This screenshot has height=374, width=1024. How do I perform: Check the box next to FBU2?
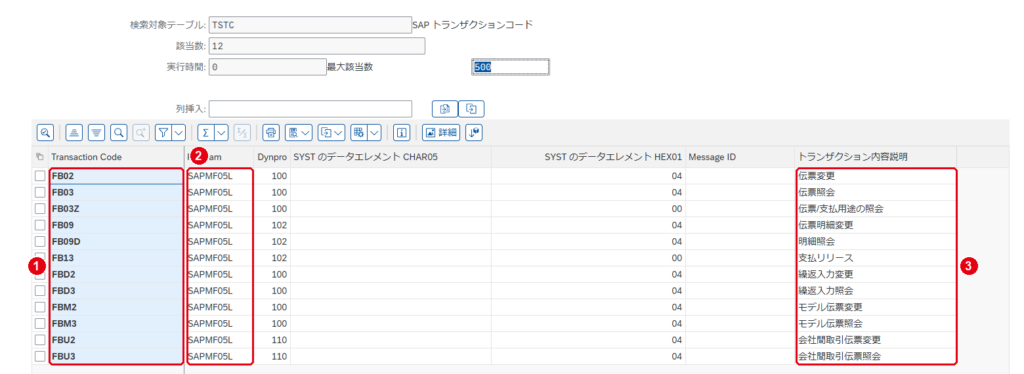[x=40, y=339]
